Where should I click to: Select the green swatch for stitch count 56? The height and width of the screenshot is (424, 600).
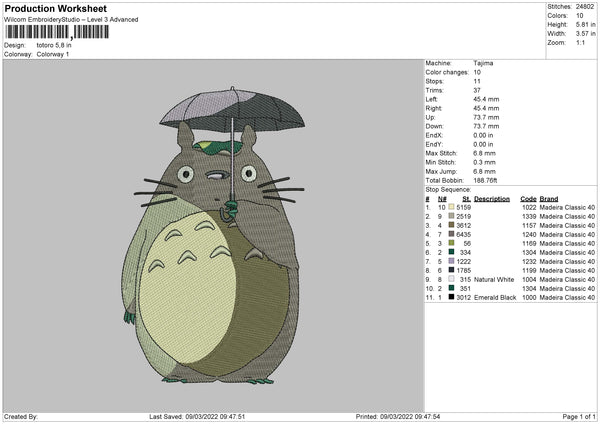452,243
